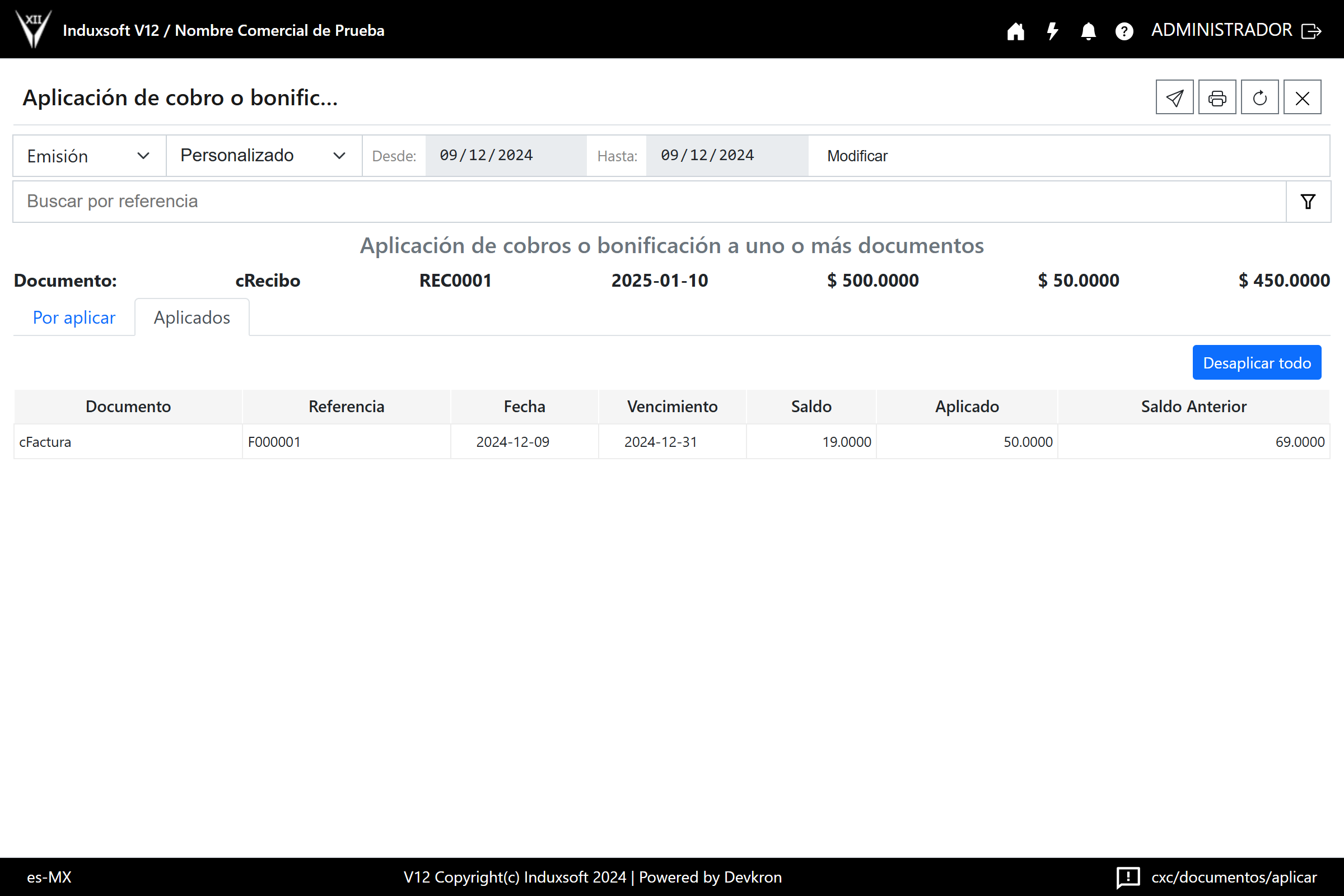Select the cFactura F000001 row
The width and height of the screenshot is (1344, 896).
671,442
